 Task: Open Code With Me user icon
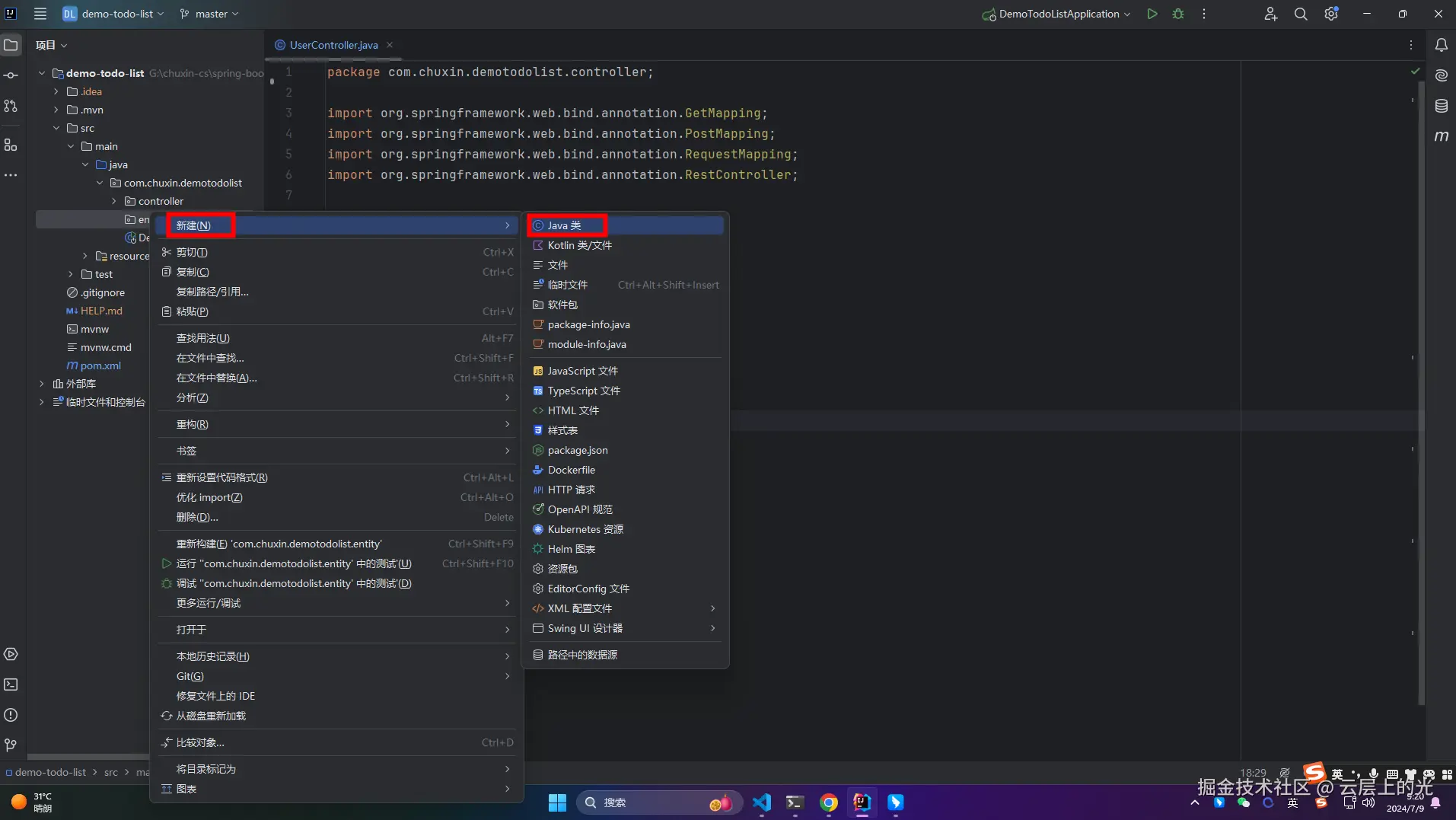[x=1270, y=14]
